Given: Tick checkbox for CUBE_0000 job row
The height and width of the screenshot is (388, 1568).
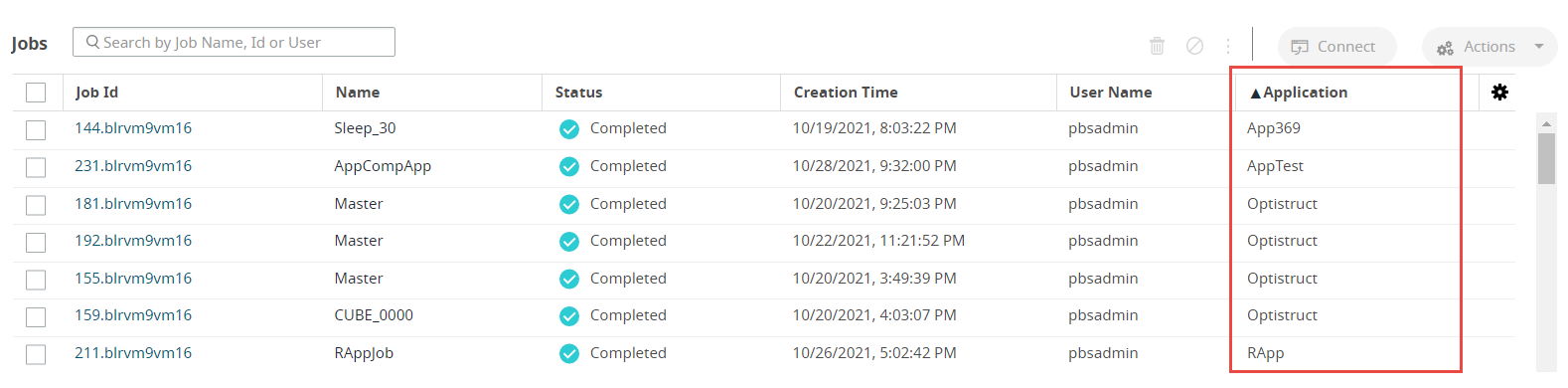Looking at the screenshot, I should tap(36, 316).
